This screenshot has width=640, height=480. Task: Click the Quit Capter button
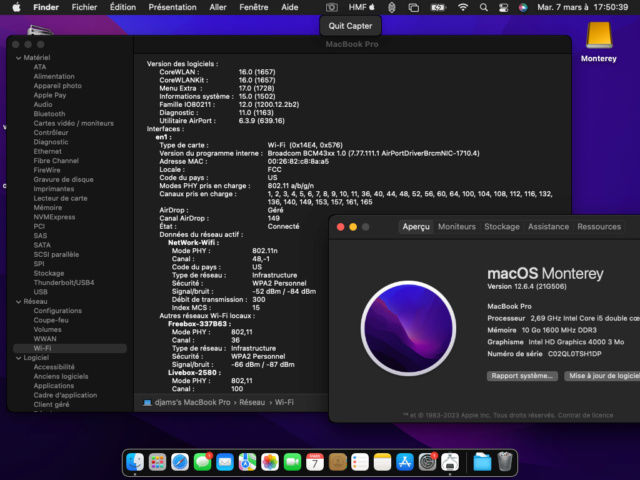350,26
